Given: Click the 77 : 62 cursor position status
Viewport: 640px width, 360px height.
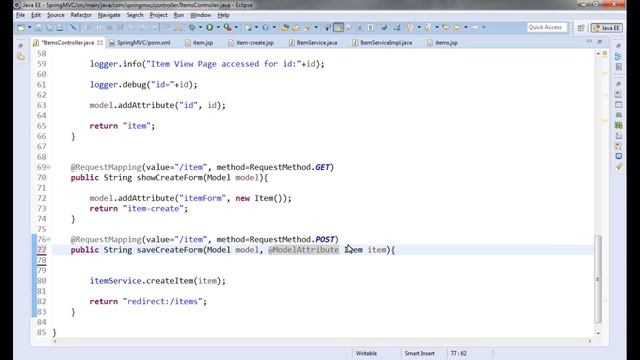Looking at the screenshot, I should point(458,353).
